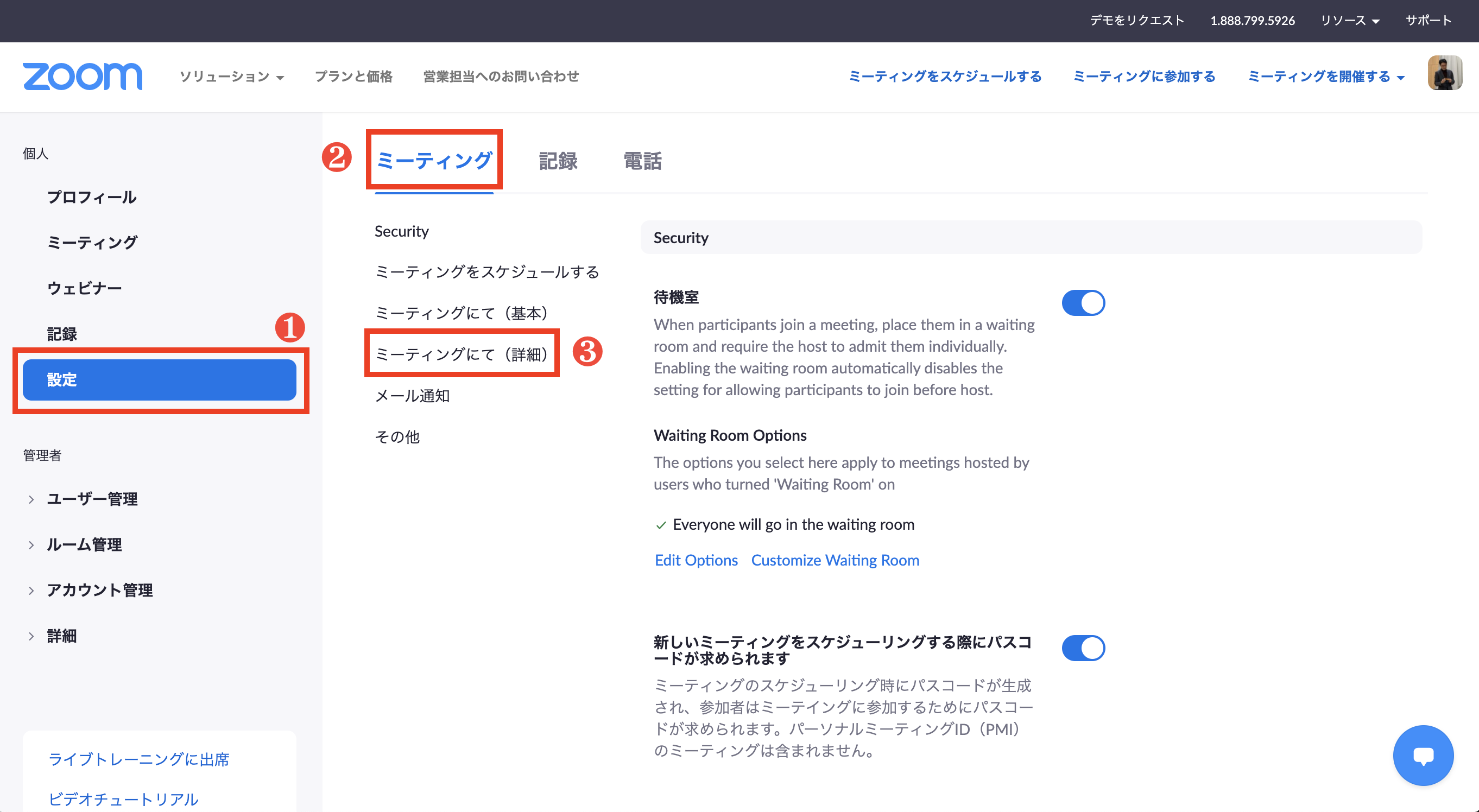Open ミーティング in left sidebar
This screenshot has height=812, width=1479.
click(92, 243)
